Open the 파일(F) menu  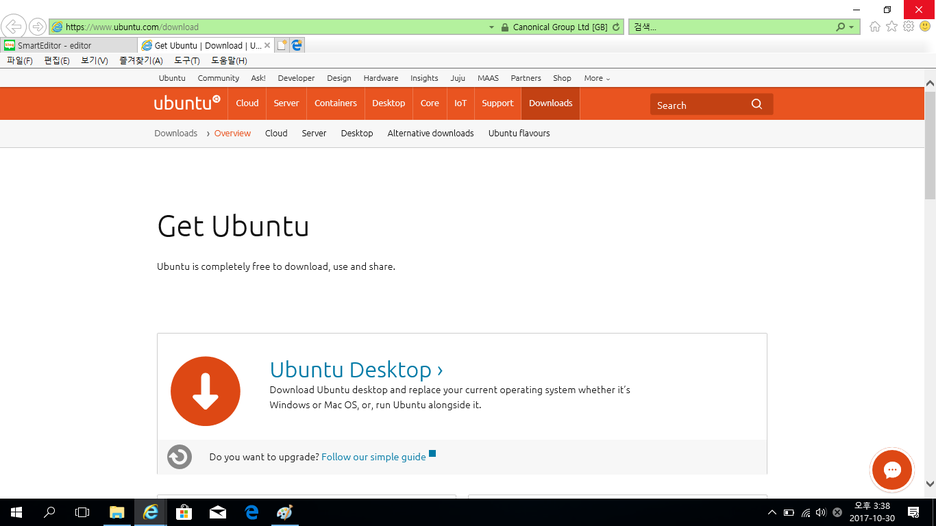point(20,60)
